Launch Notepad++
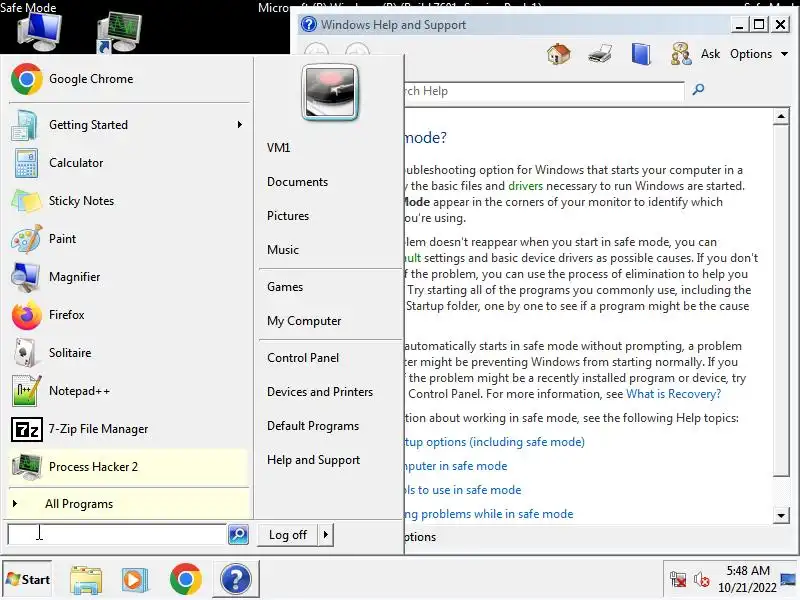 pyautogui.click(x=128, y=391)
